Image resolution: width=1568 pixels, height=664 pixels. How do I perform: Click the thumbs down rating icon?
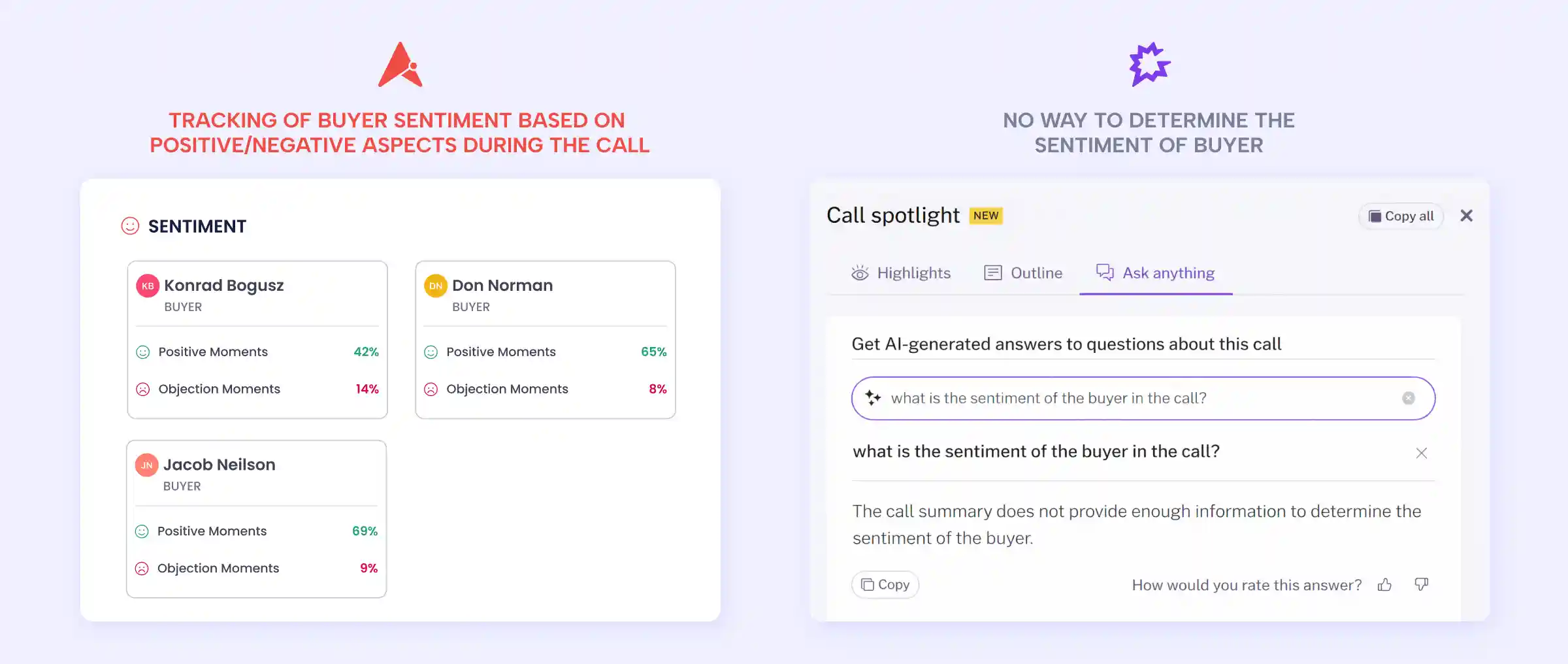click(1421, 584)
